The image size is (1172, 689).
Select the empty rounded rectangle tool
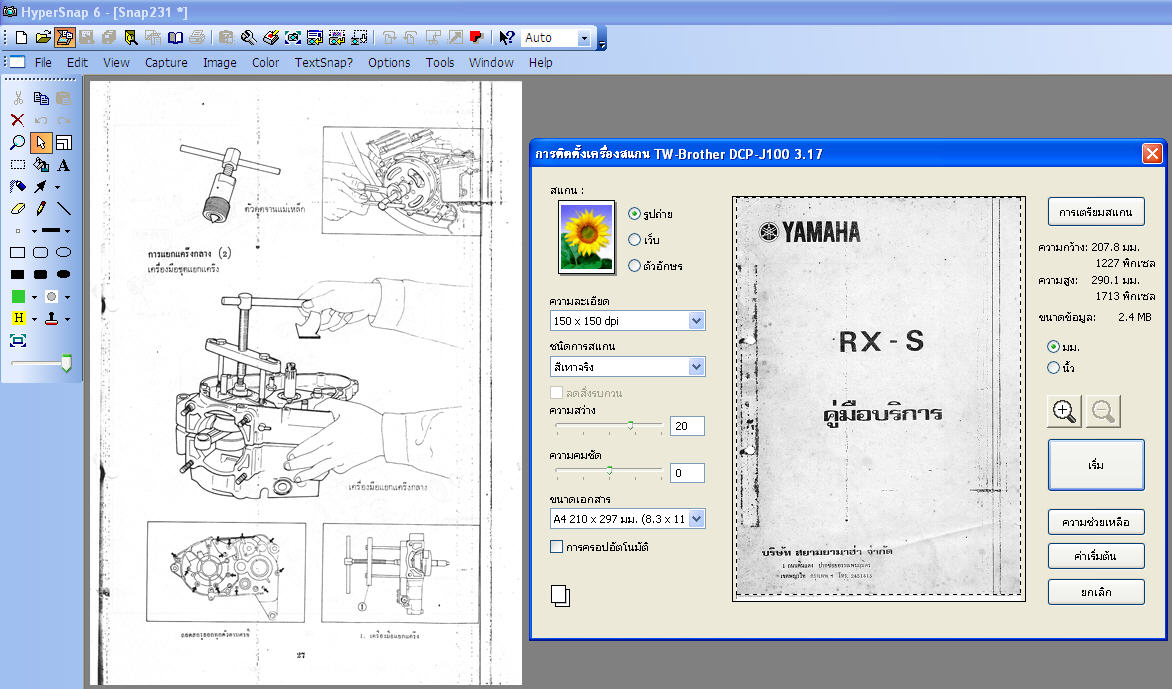(x=41, y=253)
